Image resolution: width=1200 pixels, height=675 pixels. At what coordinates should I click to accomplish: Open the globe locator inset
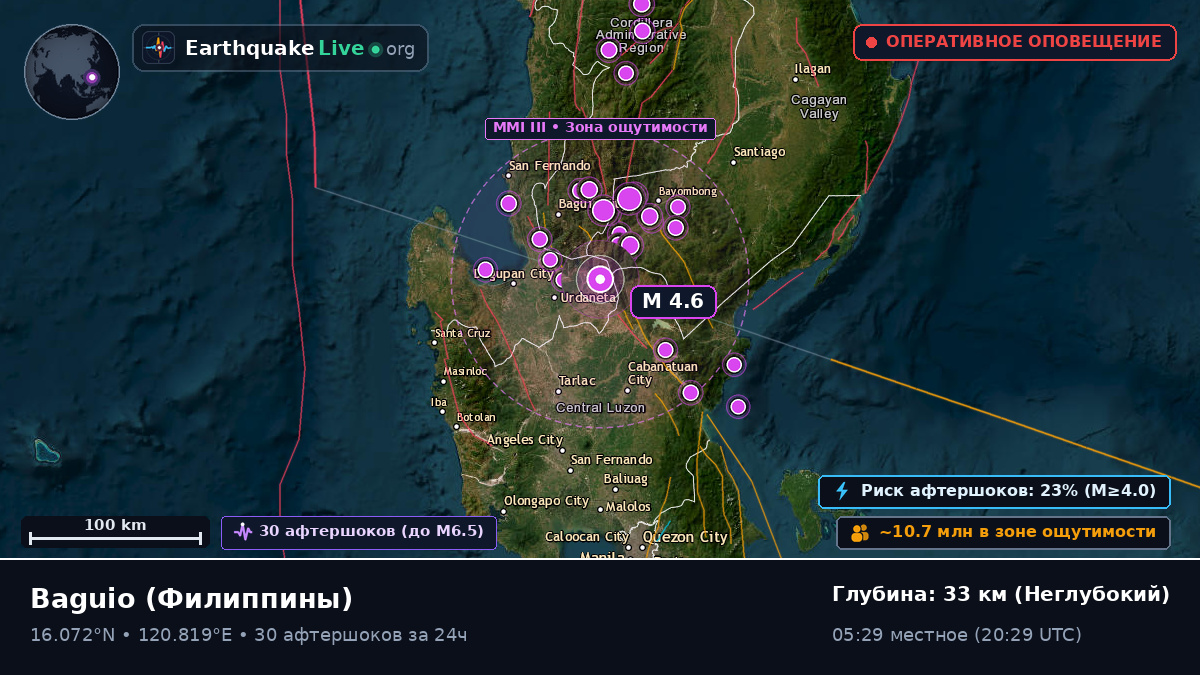[72, 72]
